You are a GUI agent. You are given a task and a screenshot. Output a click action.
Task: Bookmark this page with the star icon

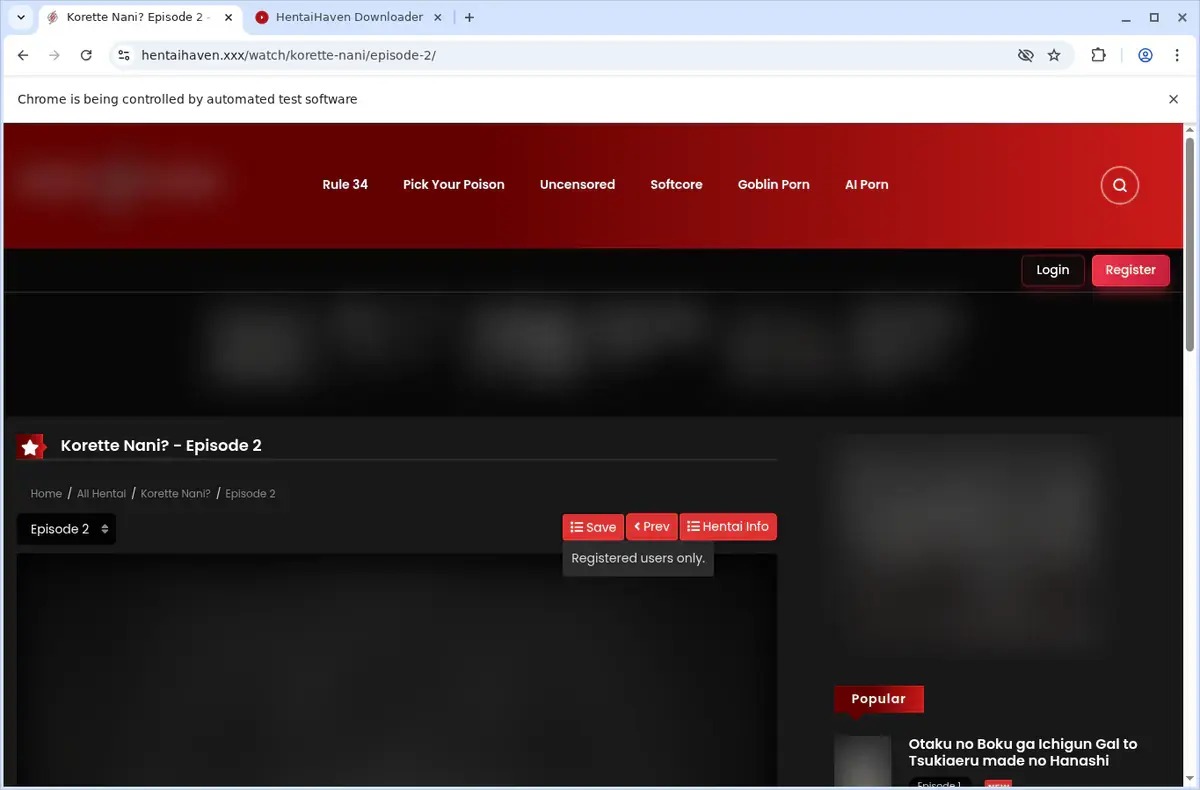[x=1054, y=55]
